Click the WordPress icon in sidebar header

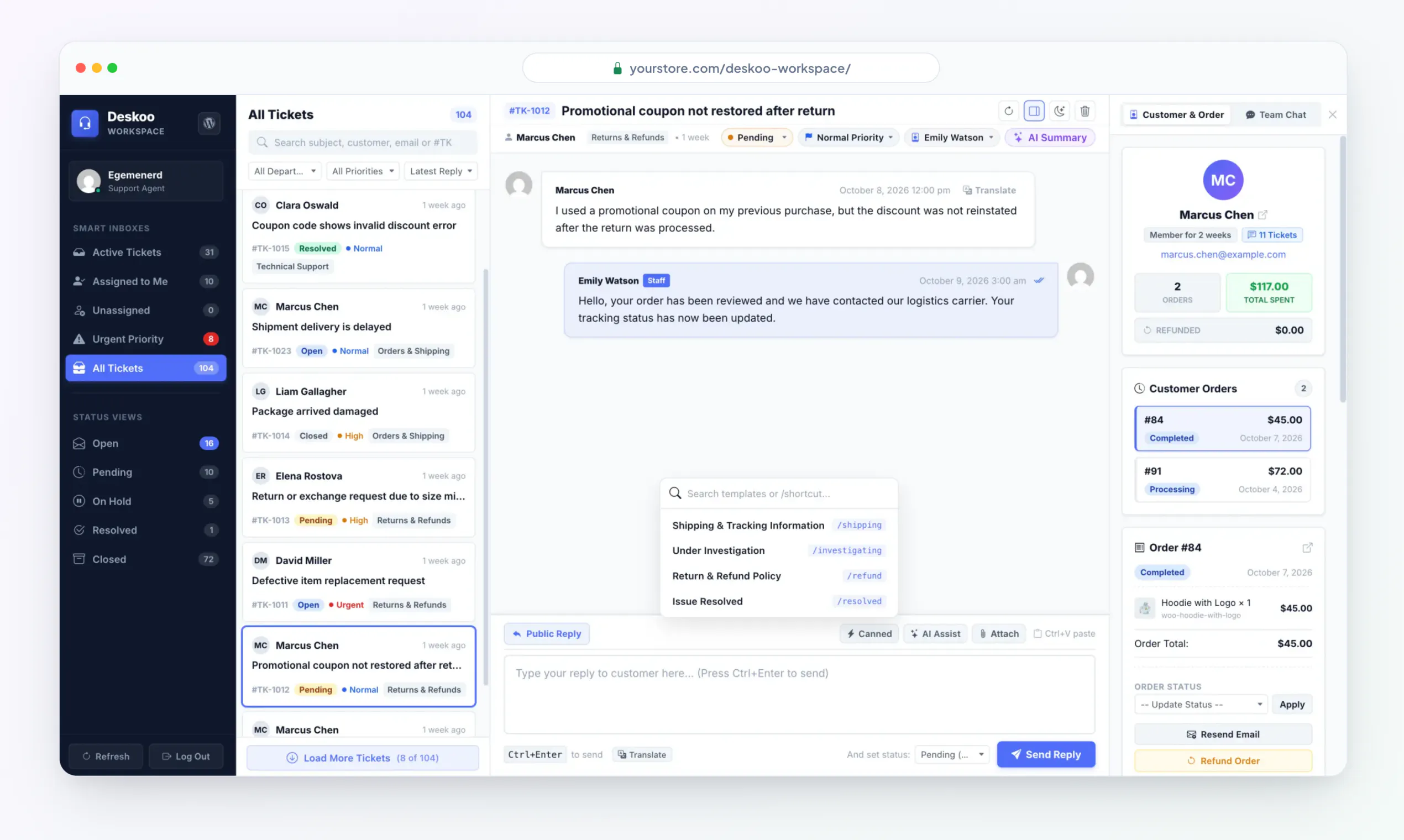point(209,123)
